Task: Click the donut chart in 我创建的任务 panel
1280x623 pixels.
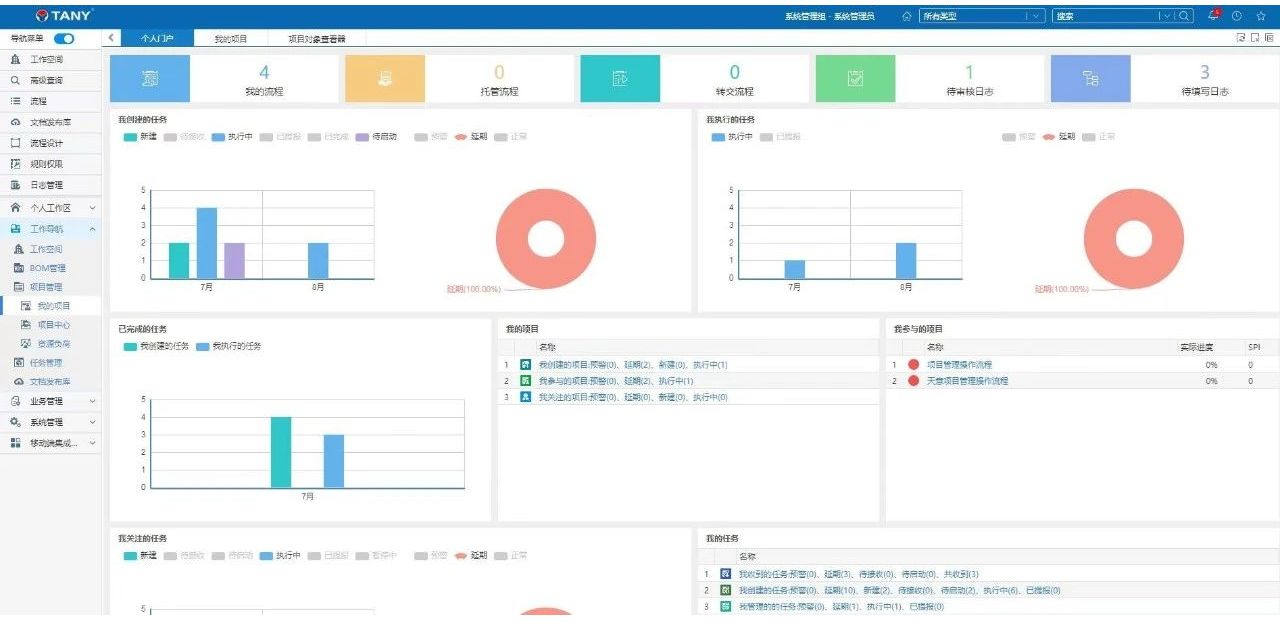Action: click(546, 240)
